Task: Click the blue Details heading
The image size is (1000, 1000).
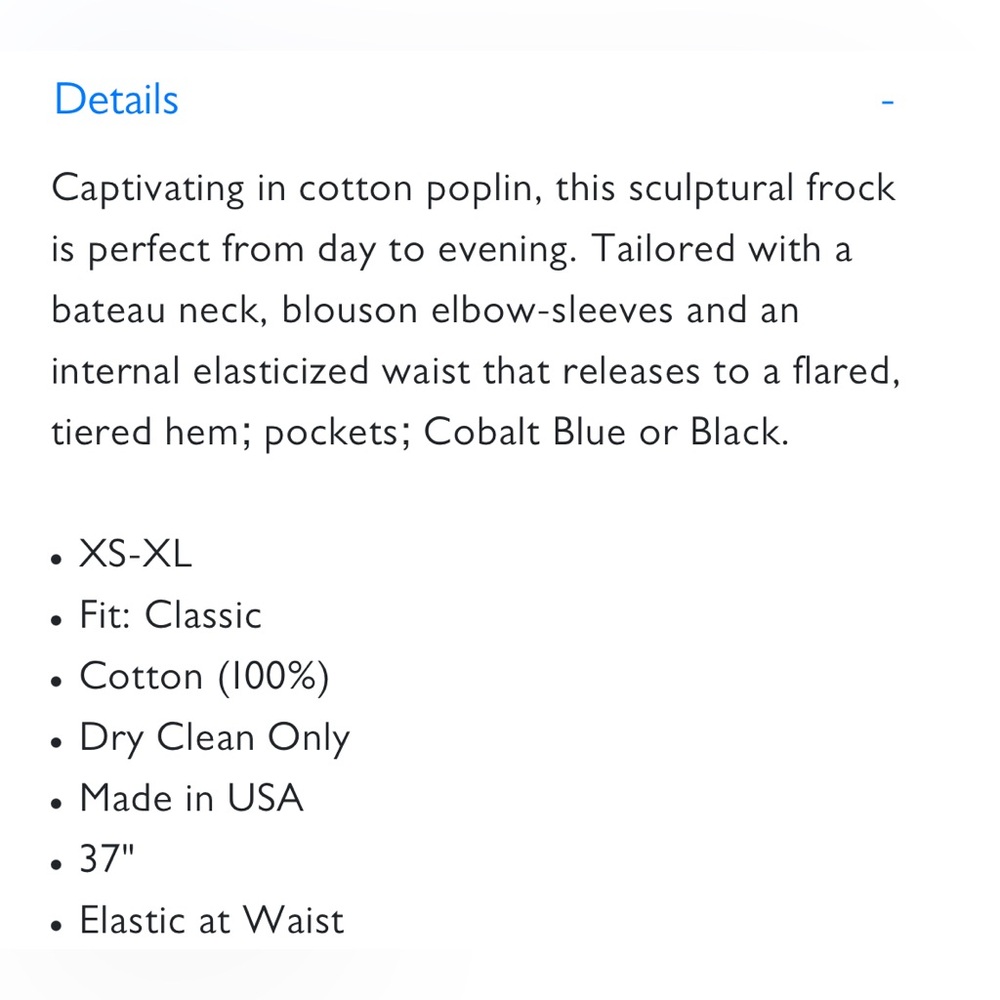Action: [116, 99]
